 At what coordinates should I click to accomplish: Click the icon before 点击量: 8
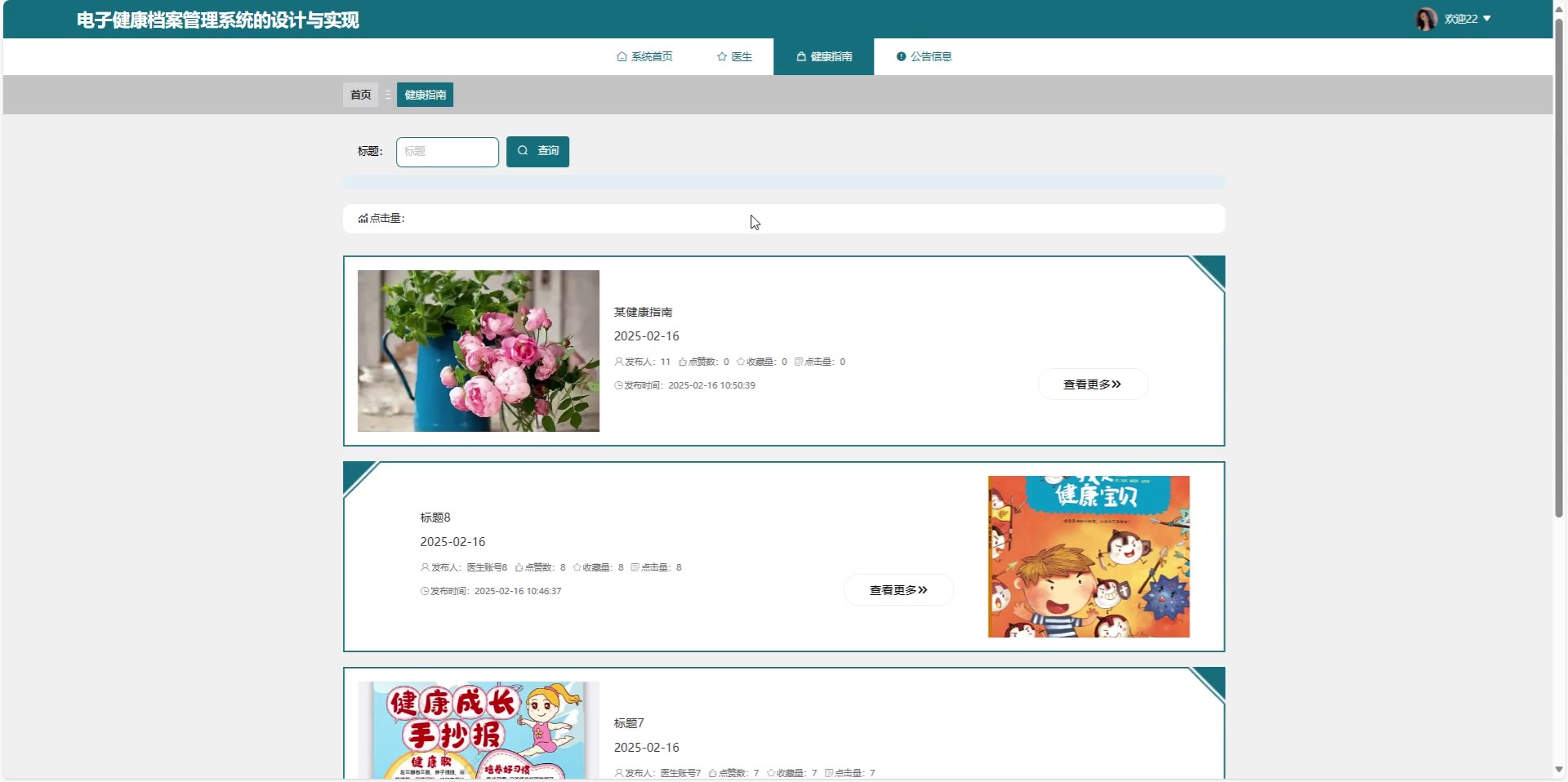[635, 567]
